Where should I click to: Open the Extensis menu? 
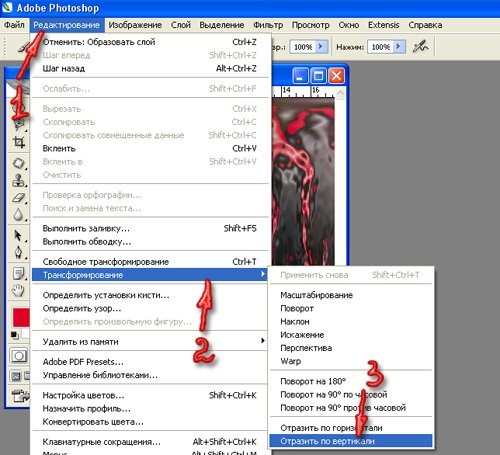click(384, 25)
